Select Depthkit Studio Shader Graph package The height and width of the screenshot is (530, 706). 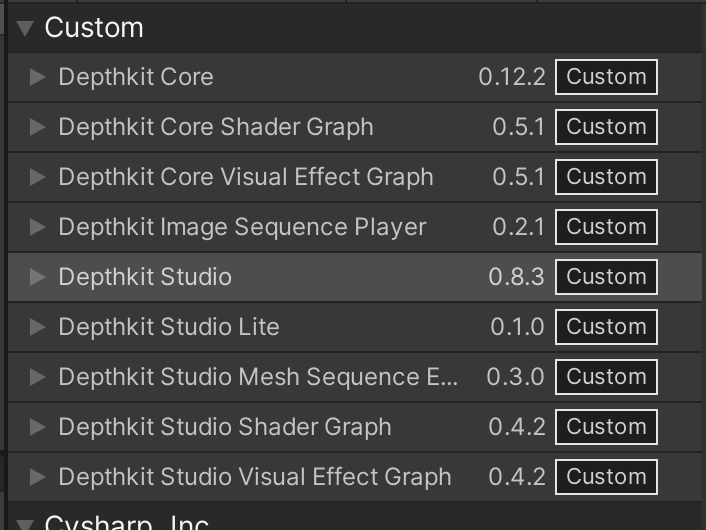click(225, 427)
